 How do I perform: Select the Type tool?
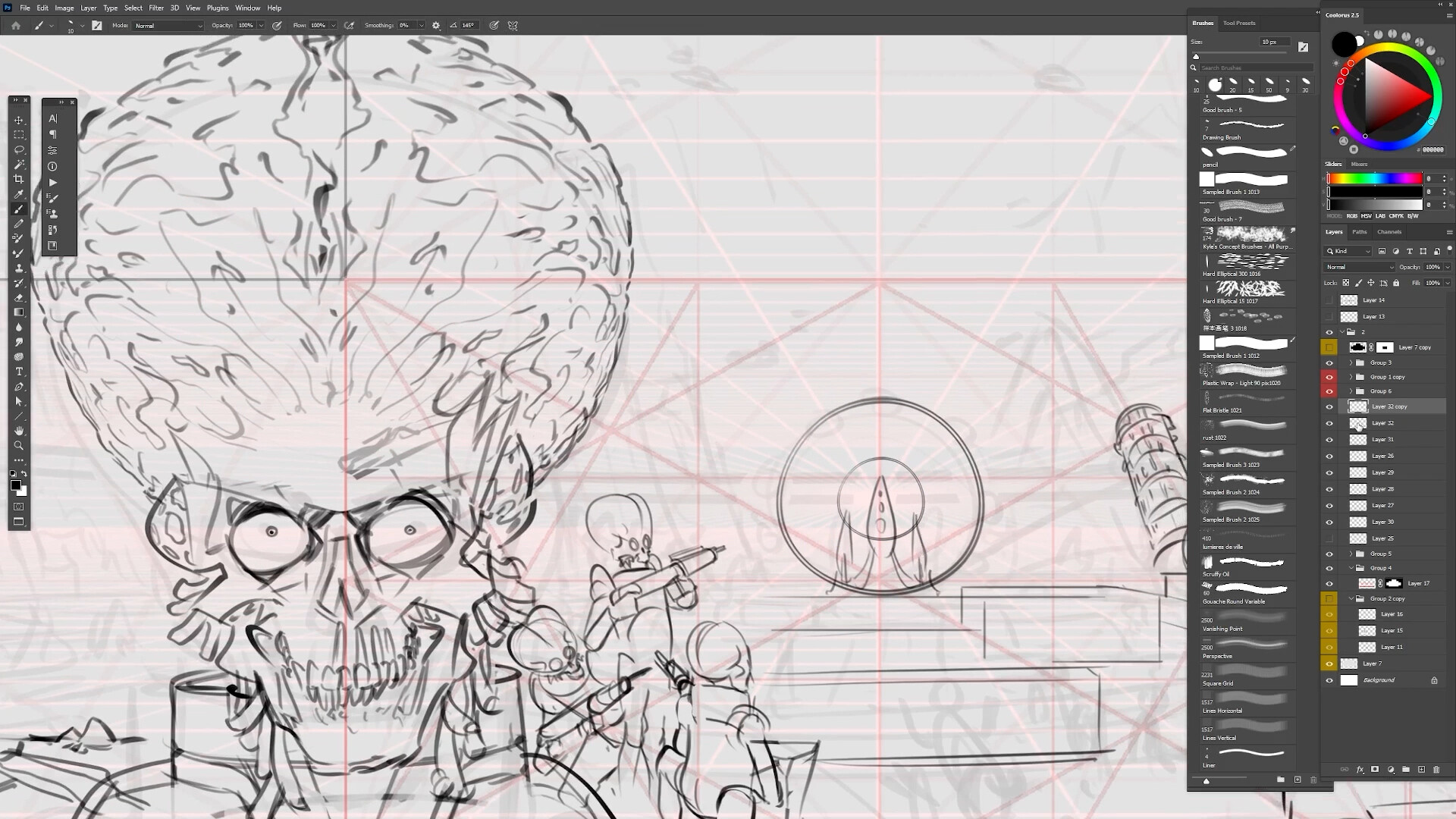pos(19,372)
